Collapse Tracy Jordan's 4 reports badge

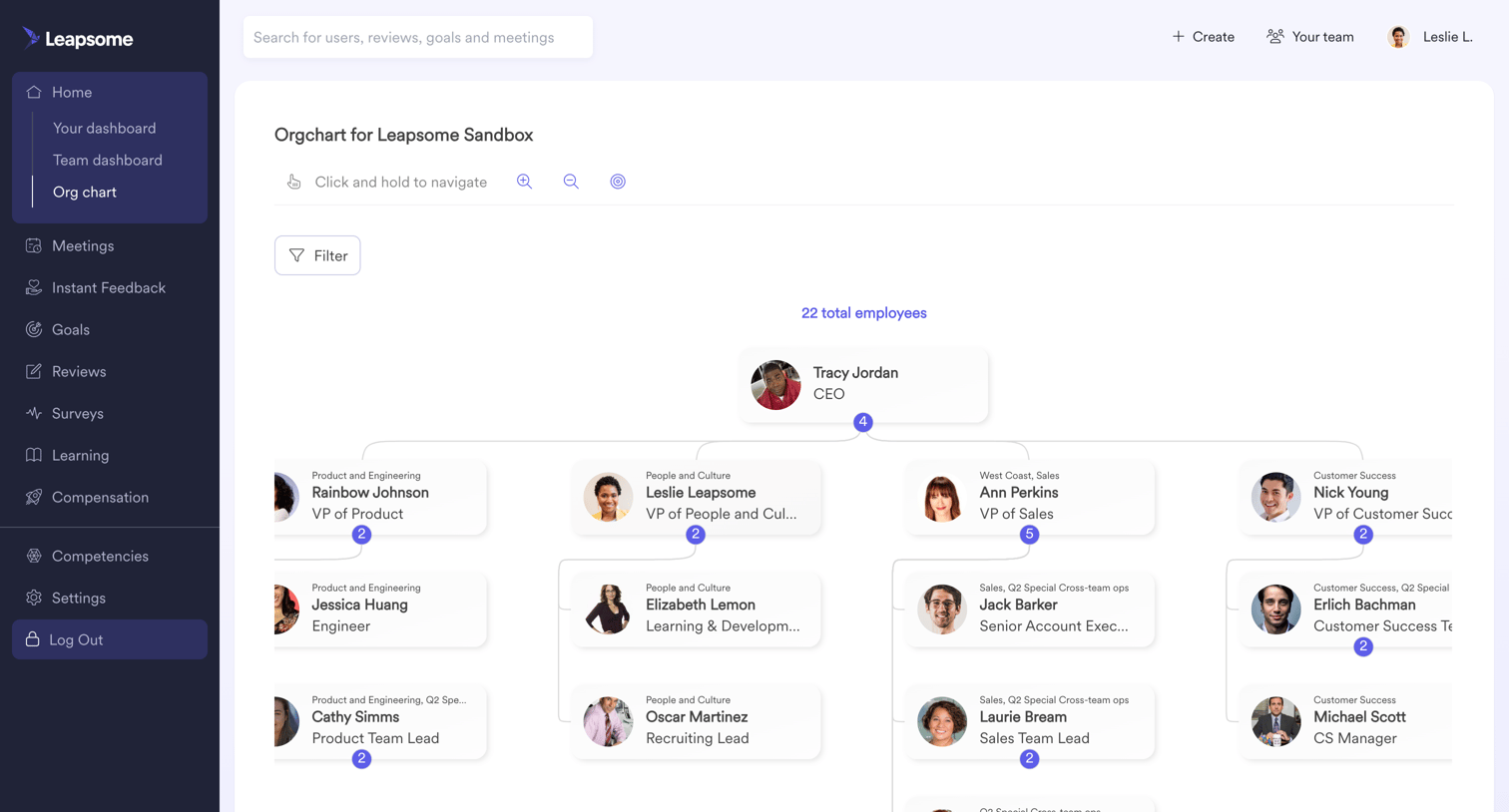863,422
